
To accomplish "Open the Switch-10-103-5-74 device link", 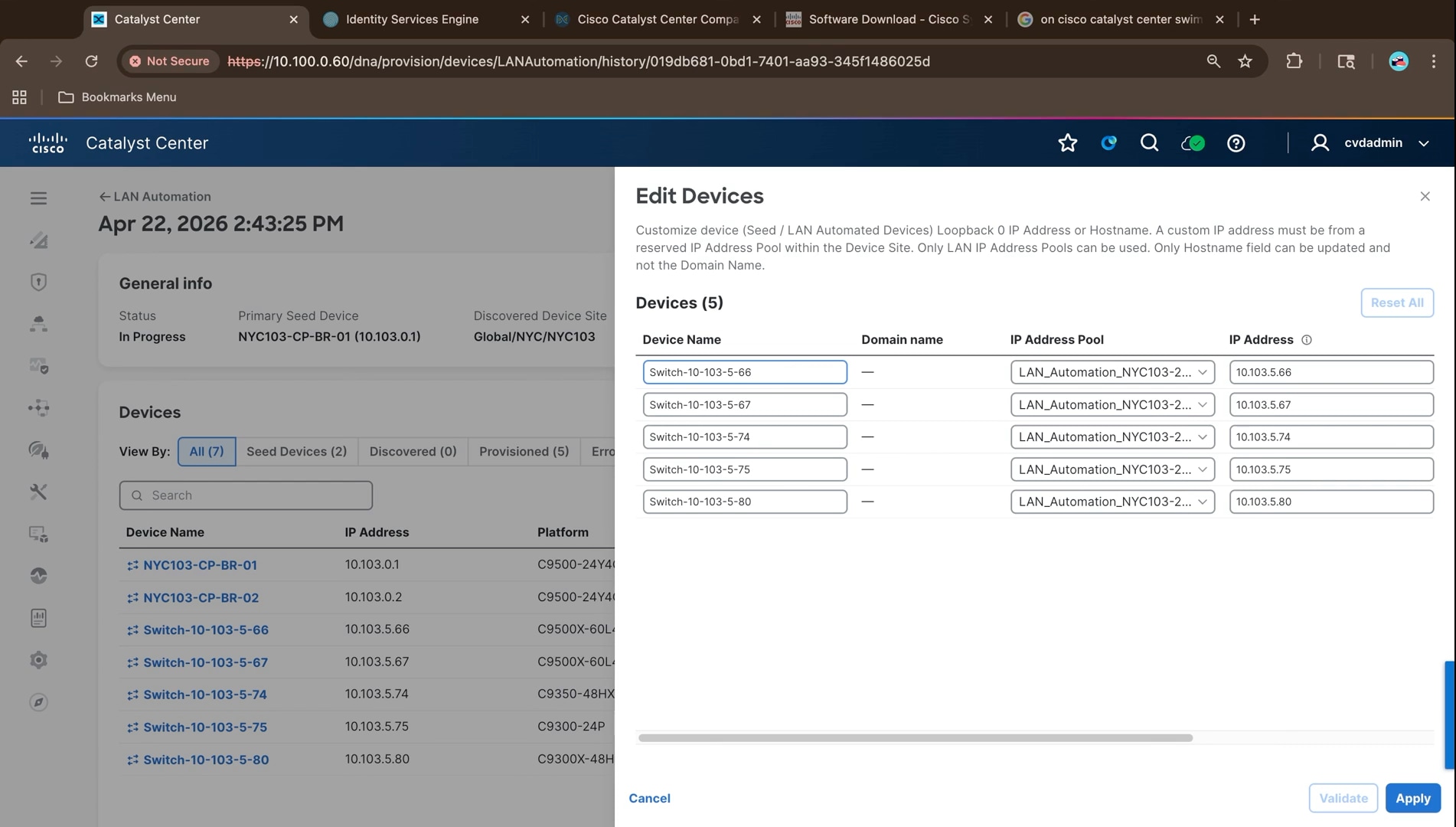I will tap(205, 695).
